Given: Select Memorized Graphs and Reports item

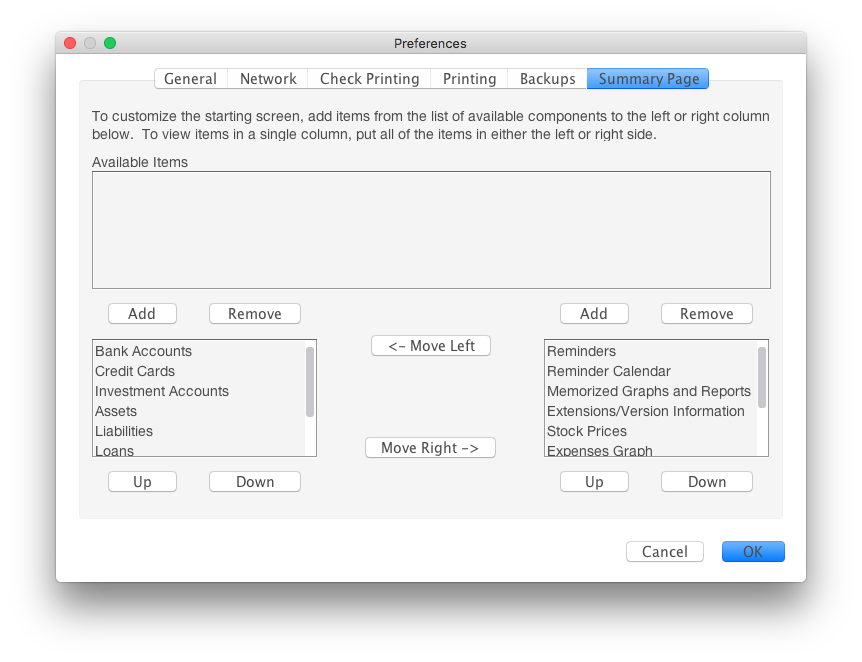Looking at the screenshot, I should point(651,391).
